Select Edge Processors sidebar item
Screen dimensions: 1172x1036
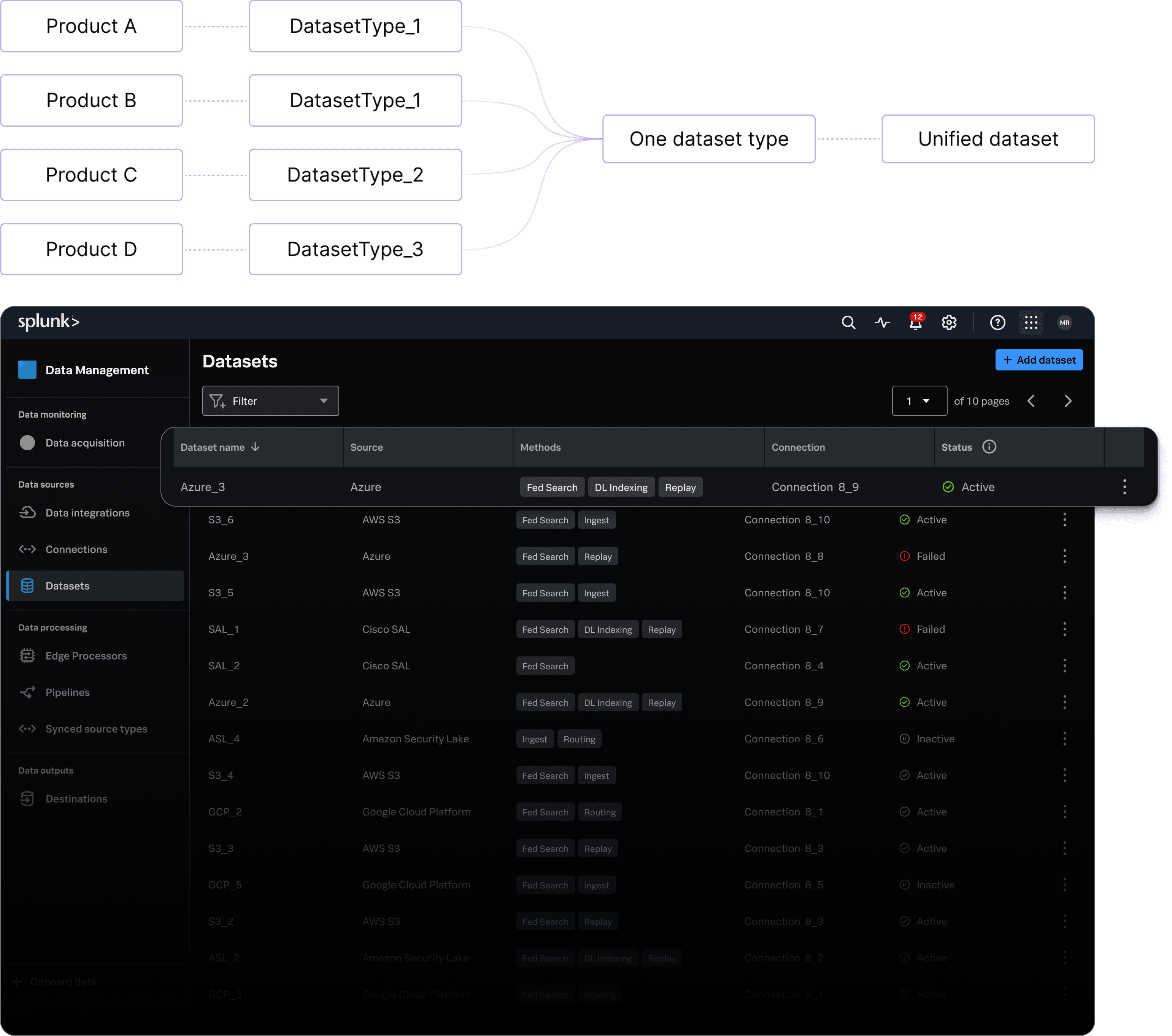coord(86,656)
